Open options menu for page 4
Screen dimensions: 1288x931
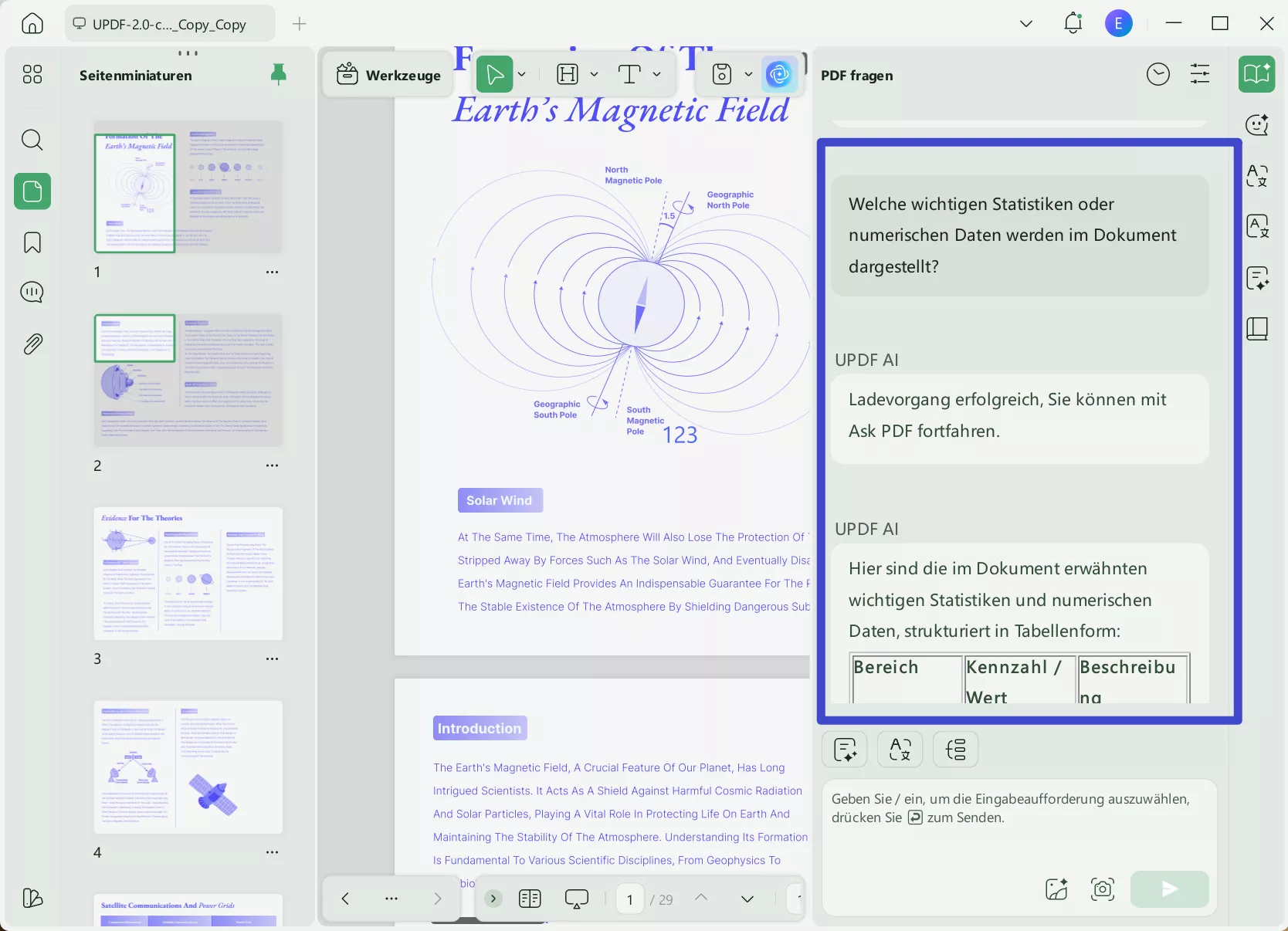[x=272, y=852]
